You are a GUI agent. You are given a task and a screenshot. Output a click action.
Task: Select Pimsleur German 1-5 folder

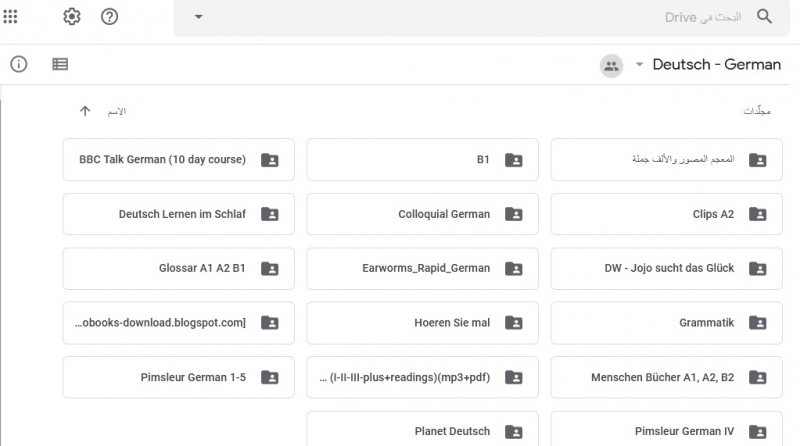(179, 377)
